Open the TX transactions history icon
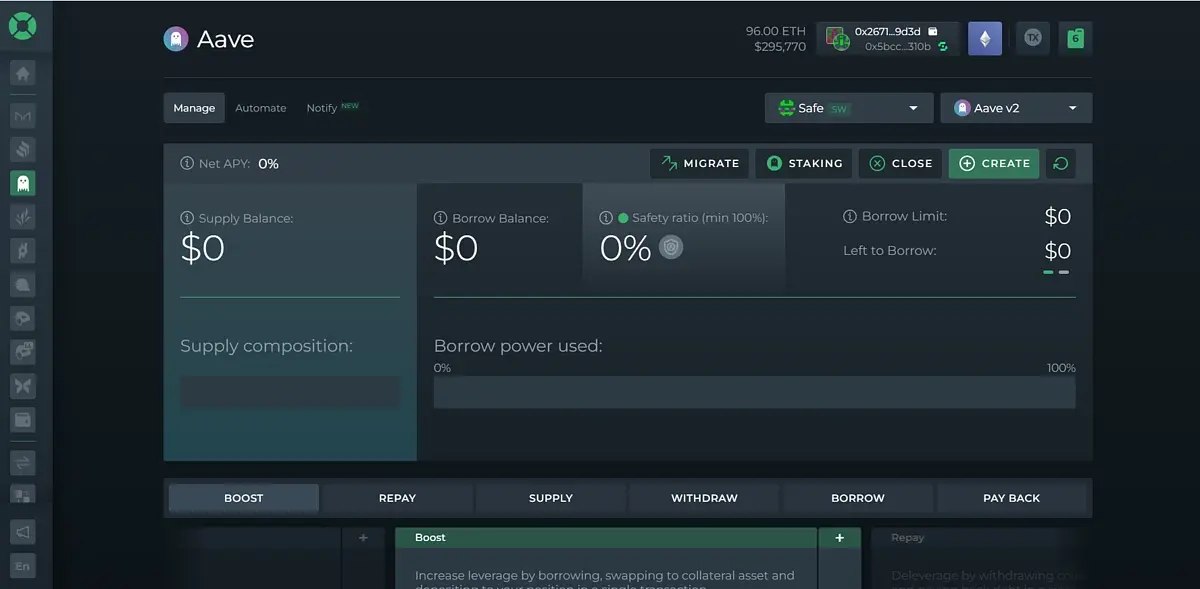This screenshot has height=589, width=1200. pos(1033,38)
